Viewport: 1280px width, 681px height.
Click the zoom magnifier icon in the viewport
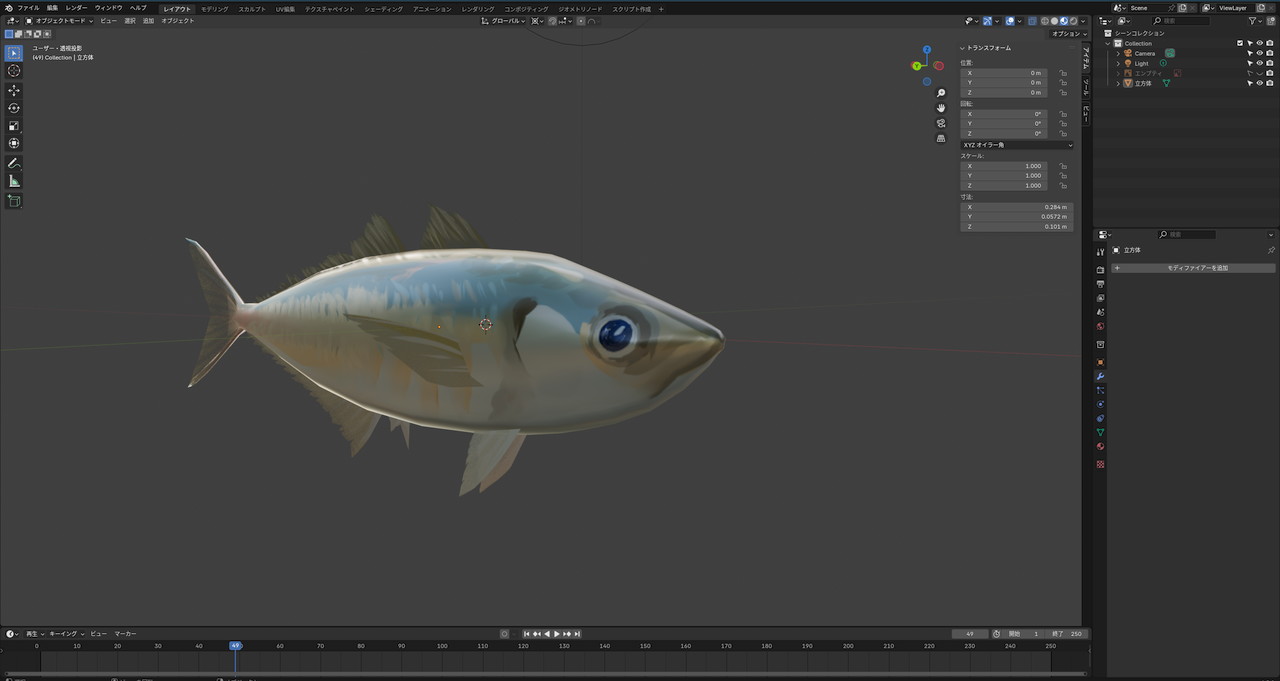click(941, 93)
